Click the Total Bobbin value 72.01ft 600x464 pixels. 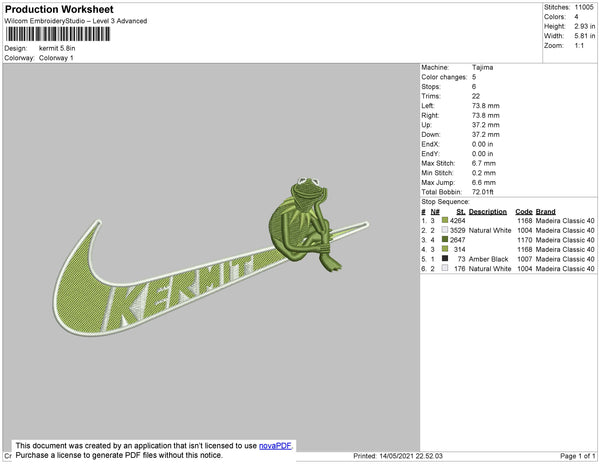pyautogui.click(x=483, y=192)
